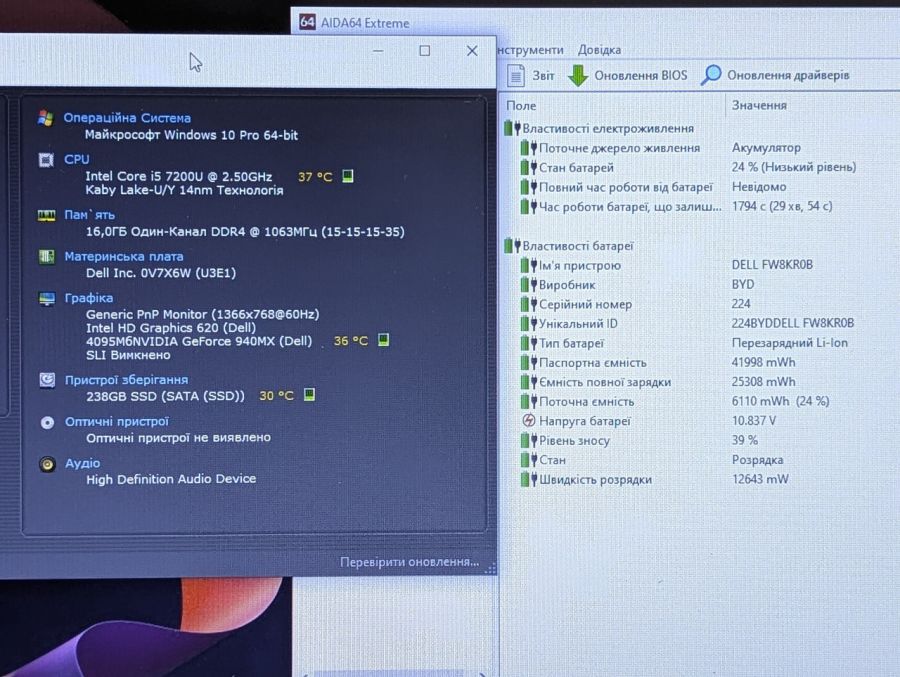900x677 pixels.
Task: Click the magnifier driver update icon
Action: pyautogui.click(x=711, y=75)
